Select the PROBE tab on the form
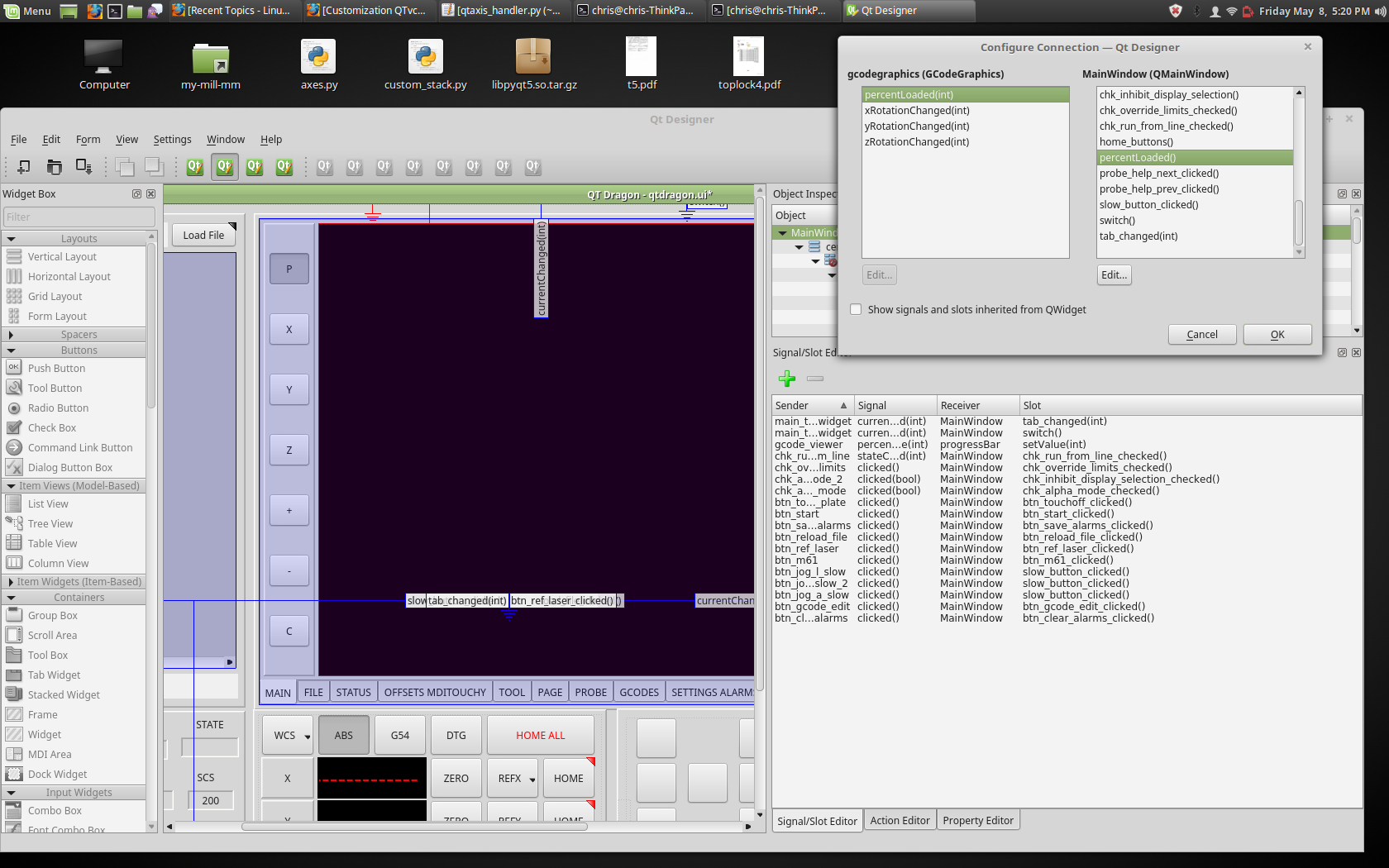This screenshot has height=868, width=1389. pyautogui.click(x=590, y=692)
